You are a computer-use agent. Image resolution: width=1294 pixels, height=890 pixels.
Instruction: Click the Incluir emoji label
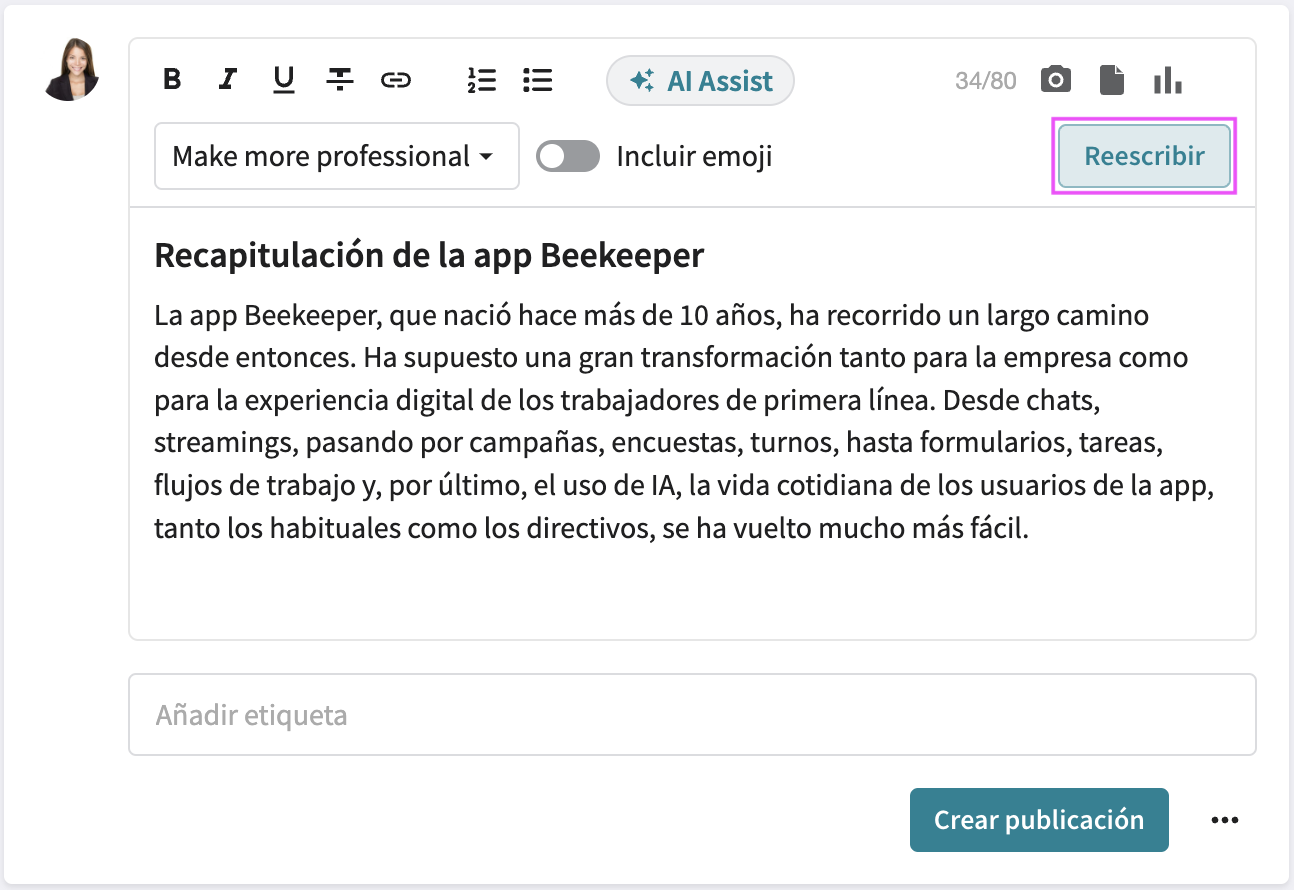[694, 156]
